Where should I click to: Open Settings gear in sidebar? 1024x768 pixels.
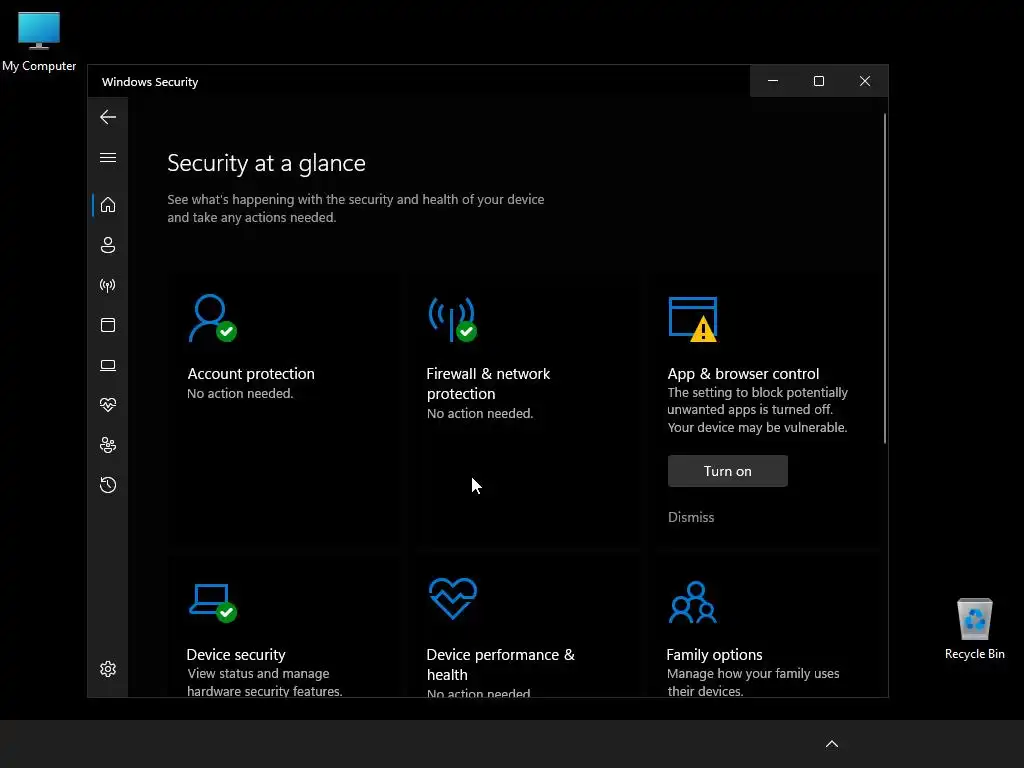[x=108, y=669]
